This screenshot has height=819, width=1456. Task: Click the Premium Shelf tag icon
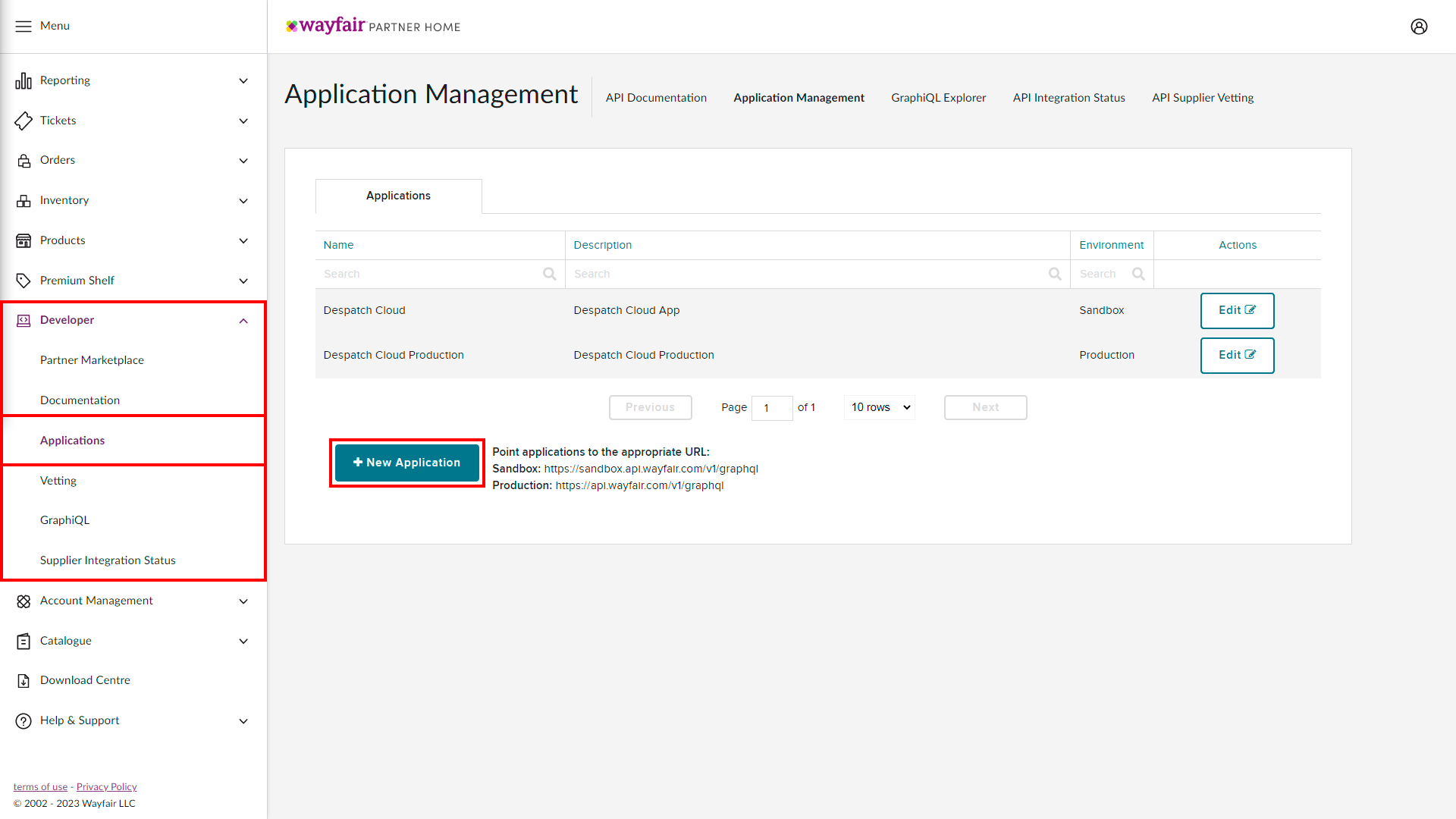[24, 281]
